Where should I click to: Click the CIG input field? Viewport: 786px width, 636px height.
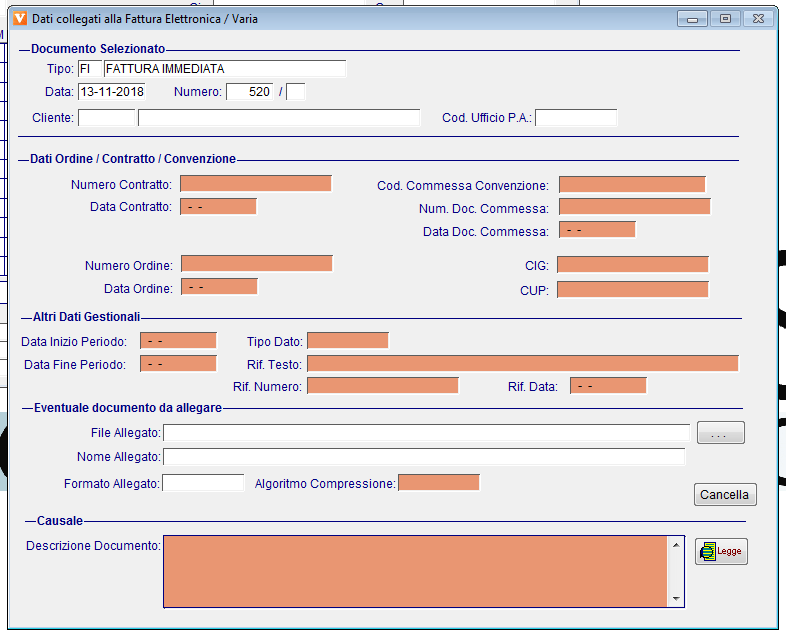[632, 265]
